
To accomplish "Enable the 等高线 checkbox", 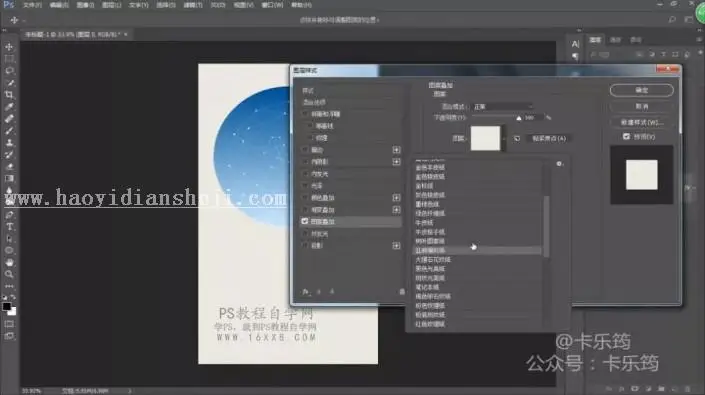I will (x=310, y=126).
